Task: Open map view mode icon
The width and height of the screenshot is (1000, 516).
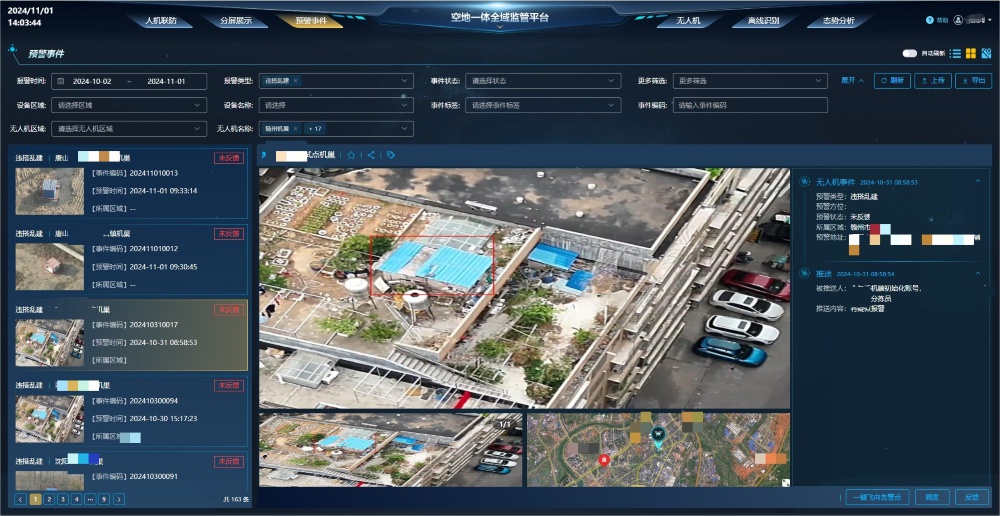Action: tap(986, 54)
